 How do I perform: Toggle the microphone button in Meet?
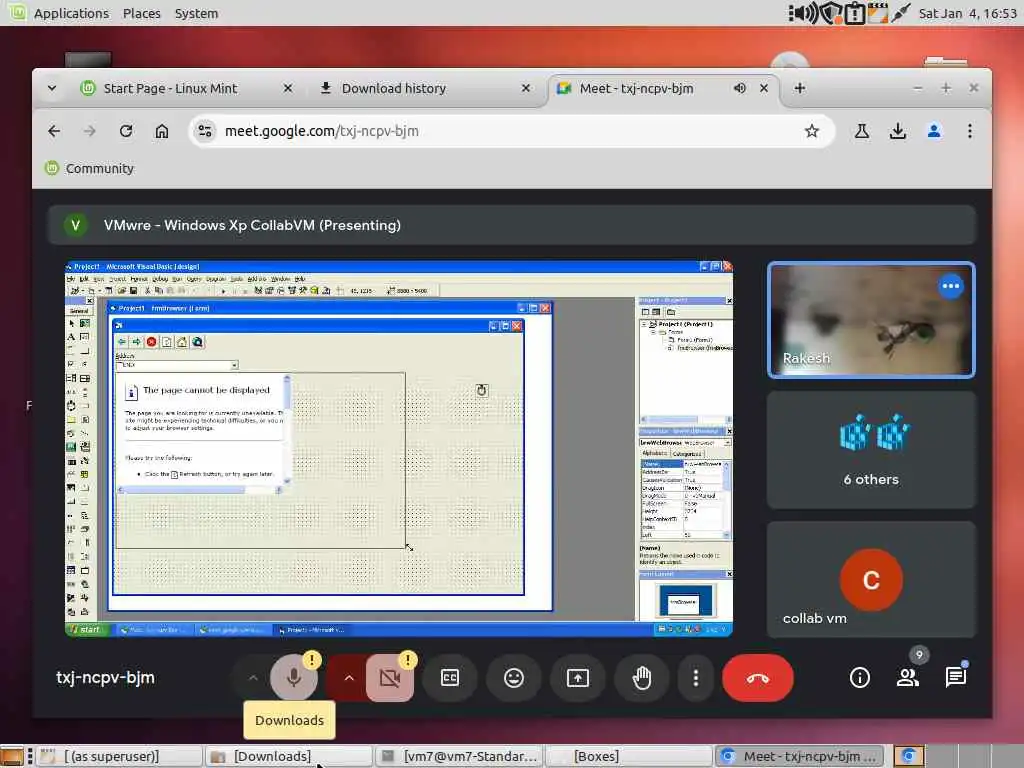coord(294,678)
